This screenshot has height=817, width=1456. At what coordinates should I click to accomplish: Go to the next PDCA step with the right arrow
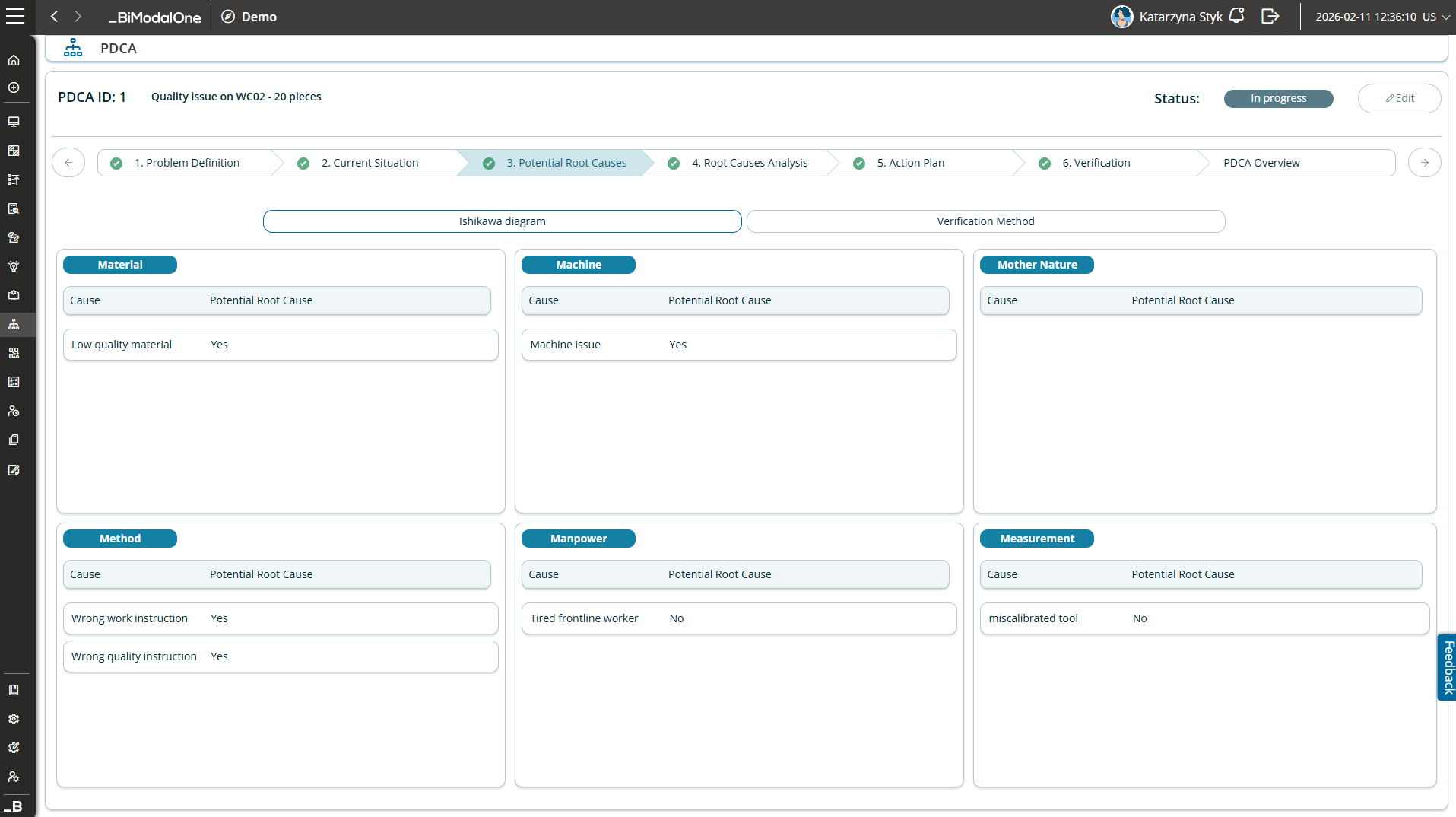[1424, 163]
